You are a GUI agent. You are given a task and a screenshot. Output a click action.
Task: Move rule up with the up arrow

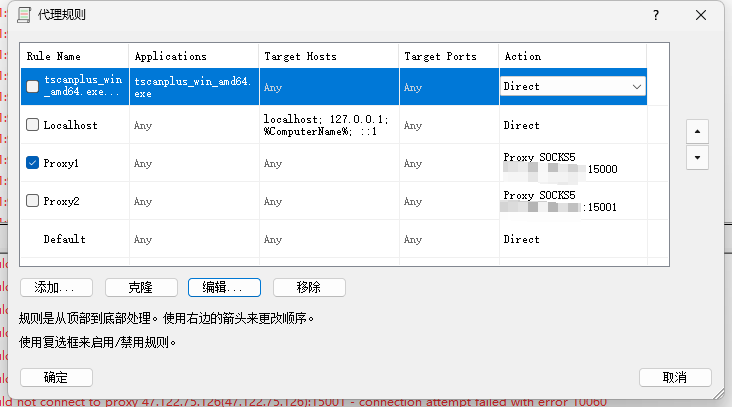tap(697, 132)
